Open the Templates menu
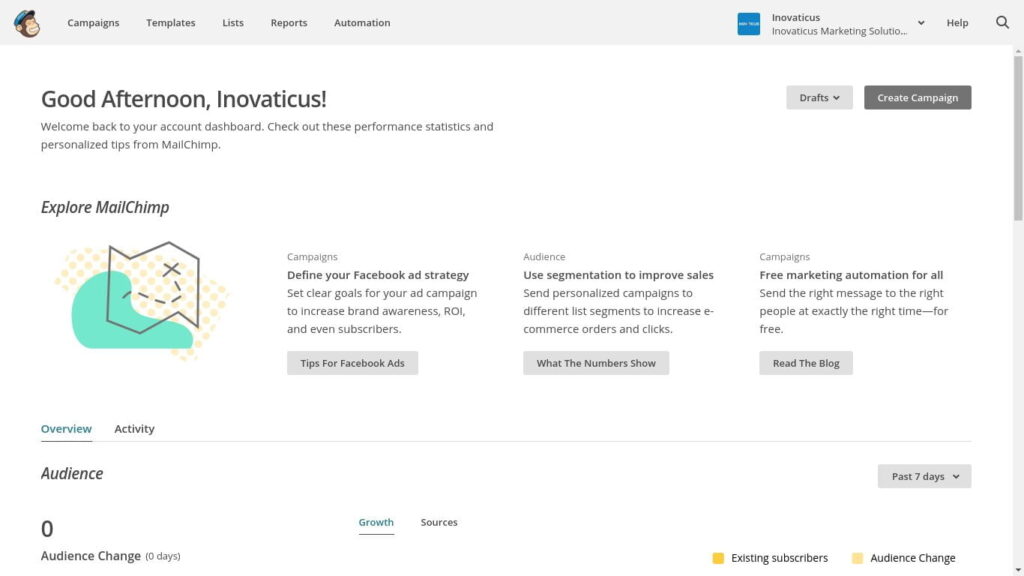The image size is (1024, 576). [170, 23]
